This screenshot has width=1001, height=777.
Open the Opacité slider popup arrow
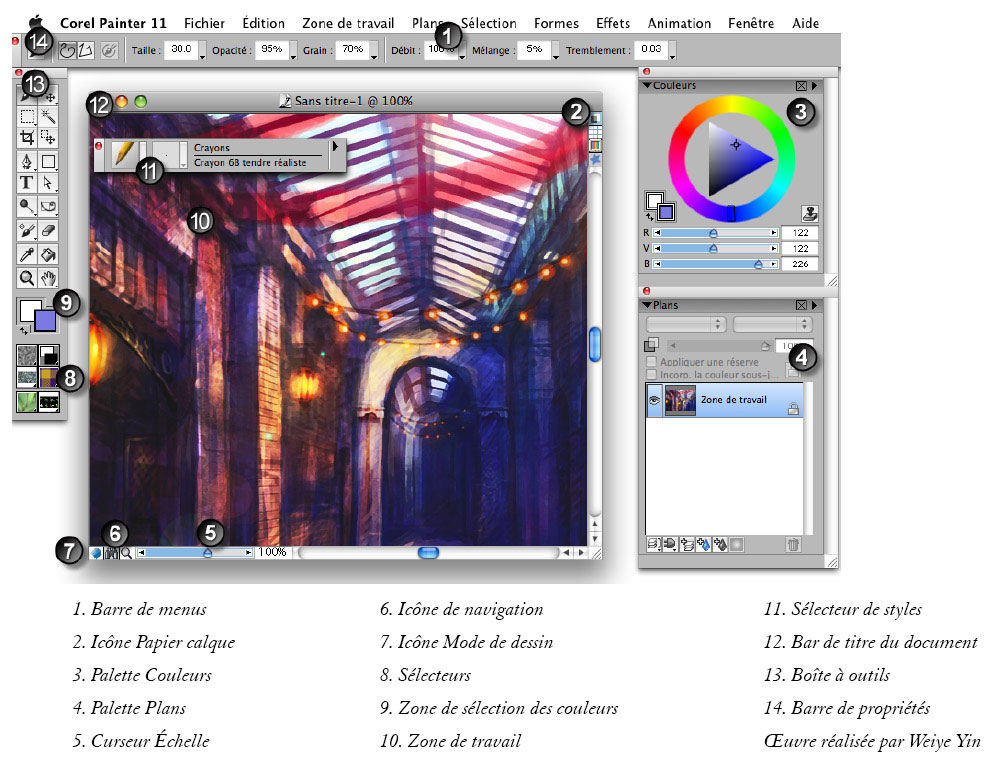coord(294,51)
